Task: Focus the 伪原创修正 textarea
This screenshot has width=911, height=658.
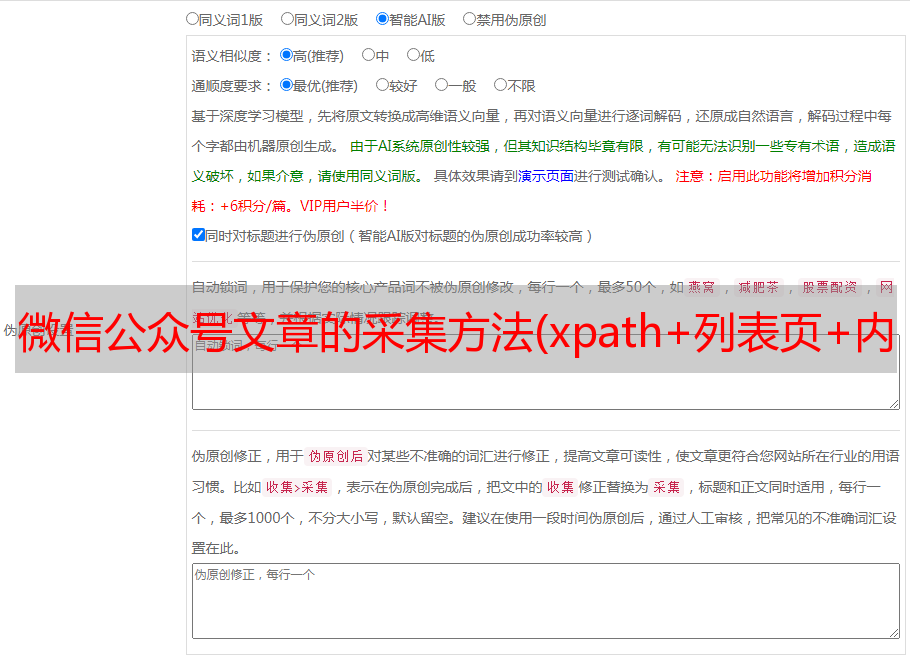Action: pyautogui.click(x=546, y=601)
